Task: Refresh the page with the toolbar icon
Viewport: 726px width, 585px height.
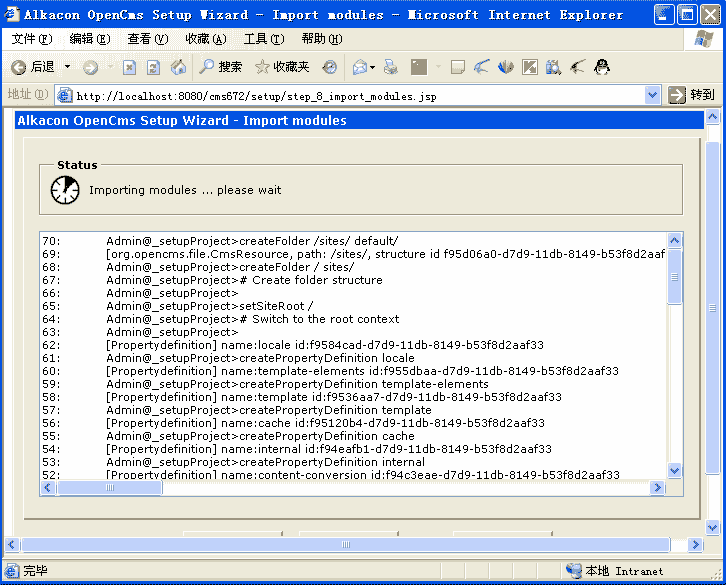Action: pyautogui.click(x=153, y=68)
